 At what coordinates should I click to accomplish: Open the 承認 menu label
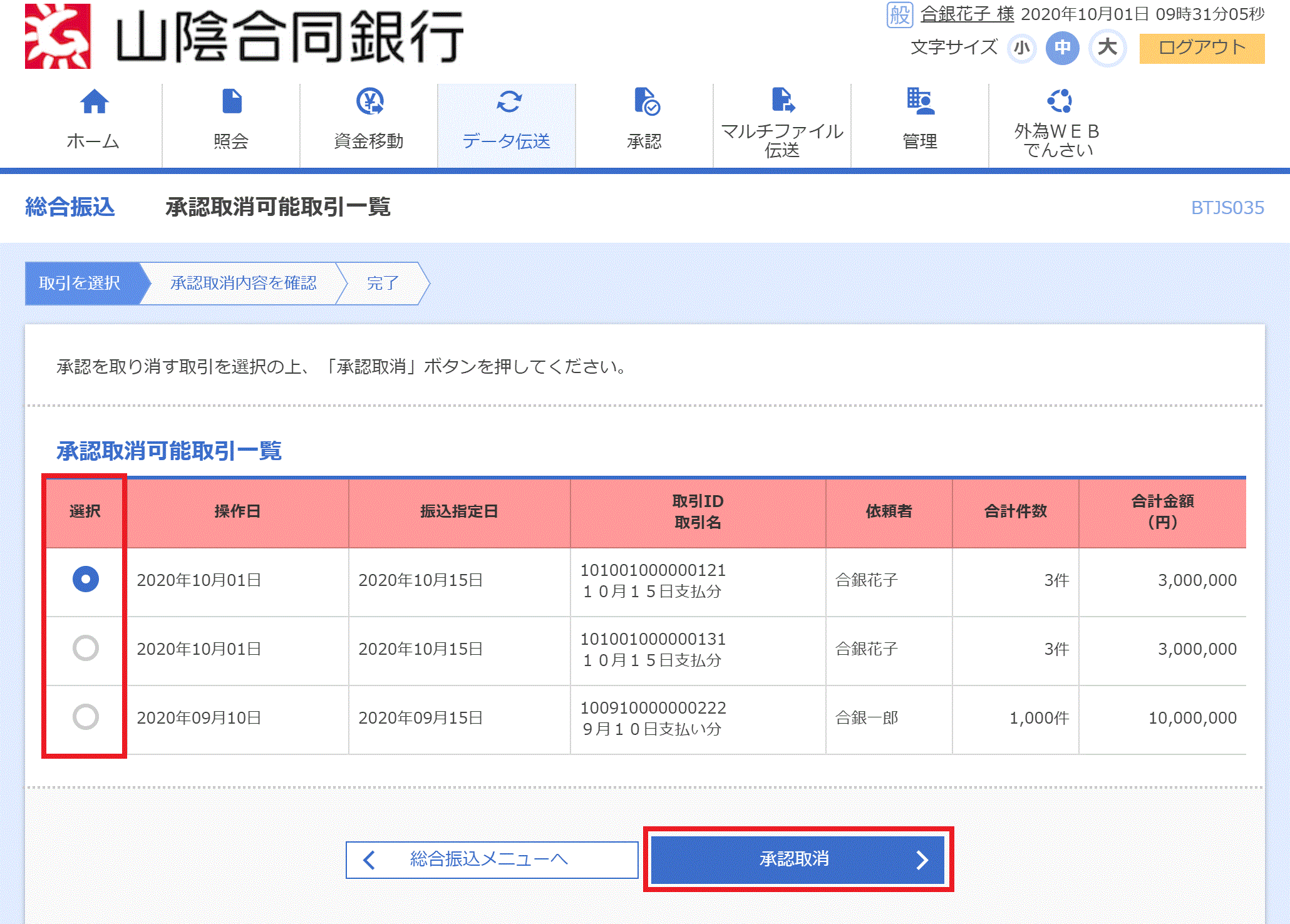click(x=644, y=141)
